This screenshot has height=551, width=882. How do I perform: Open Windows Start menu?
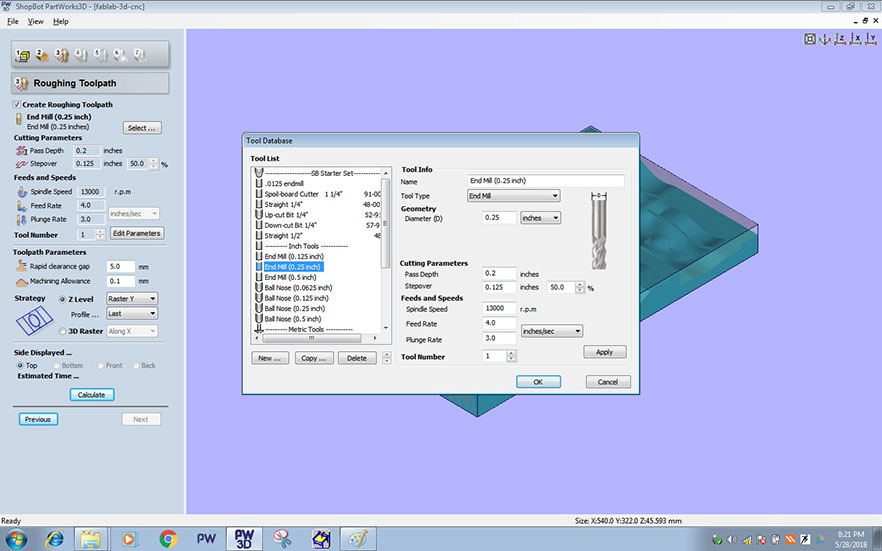click(x=16, y=539)
